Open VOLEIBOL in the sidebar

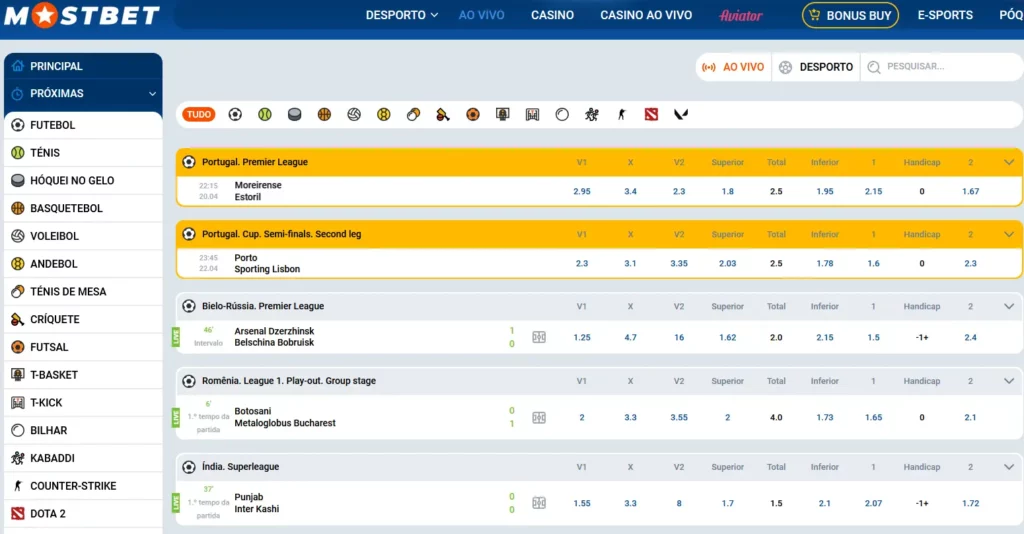[83, 236]
